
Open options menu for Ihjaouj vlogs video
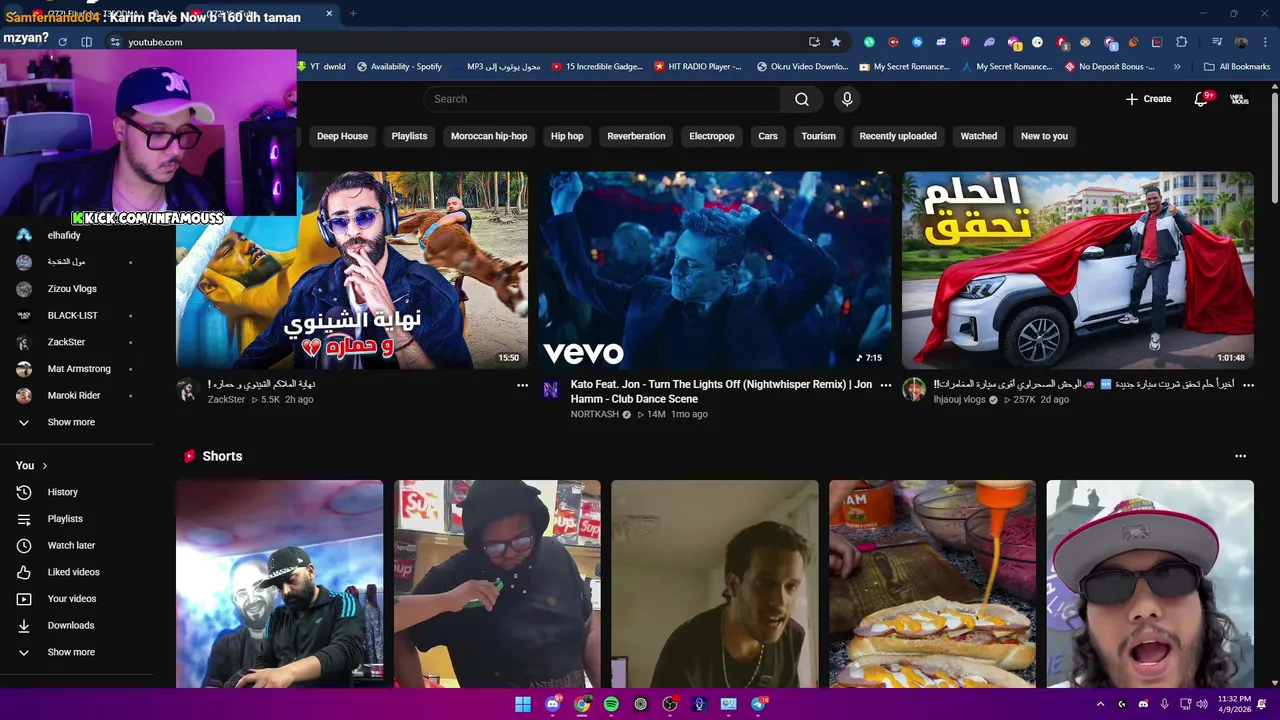(x=1248, y=385)
